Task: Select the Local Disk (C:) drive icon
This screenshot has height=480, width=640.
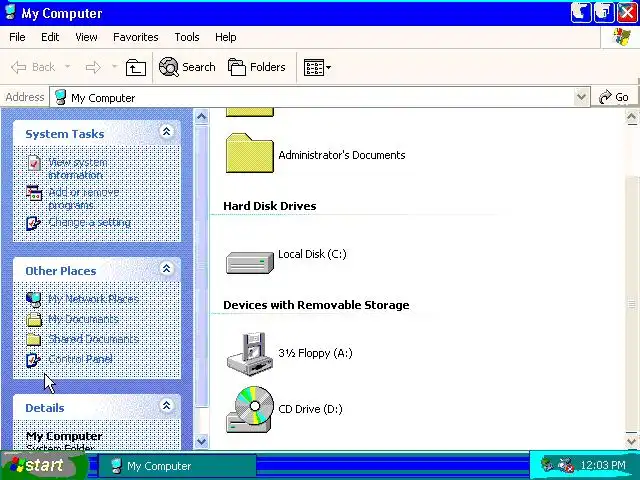Action: tap(250, 262)
